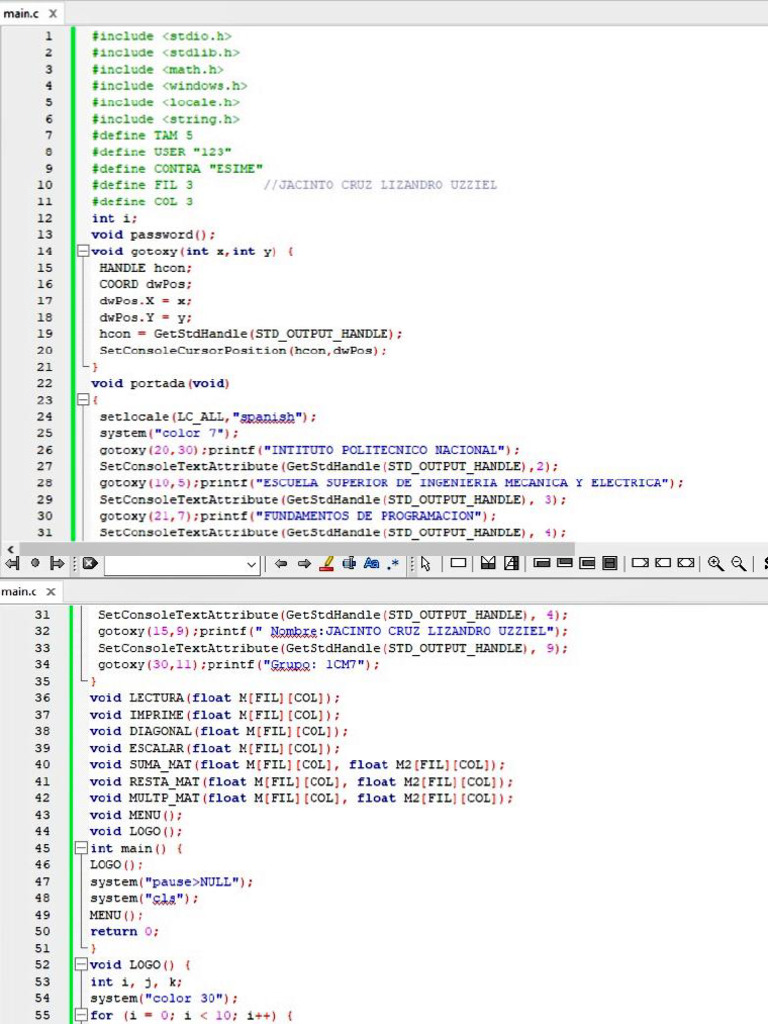Viewport: 768px width, 1024px height.
Task: Collapse the main function fold at line 45
Action: tap(82, 848)
